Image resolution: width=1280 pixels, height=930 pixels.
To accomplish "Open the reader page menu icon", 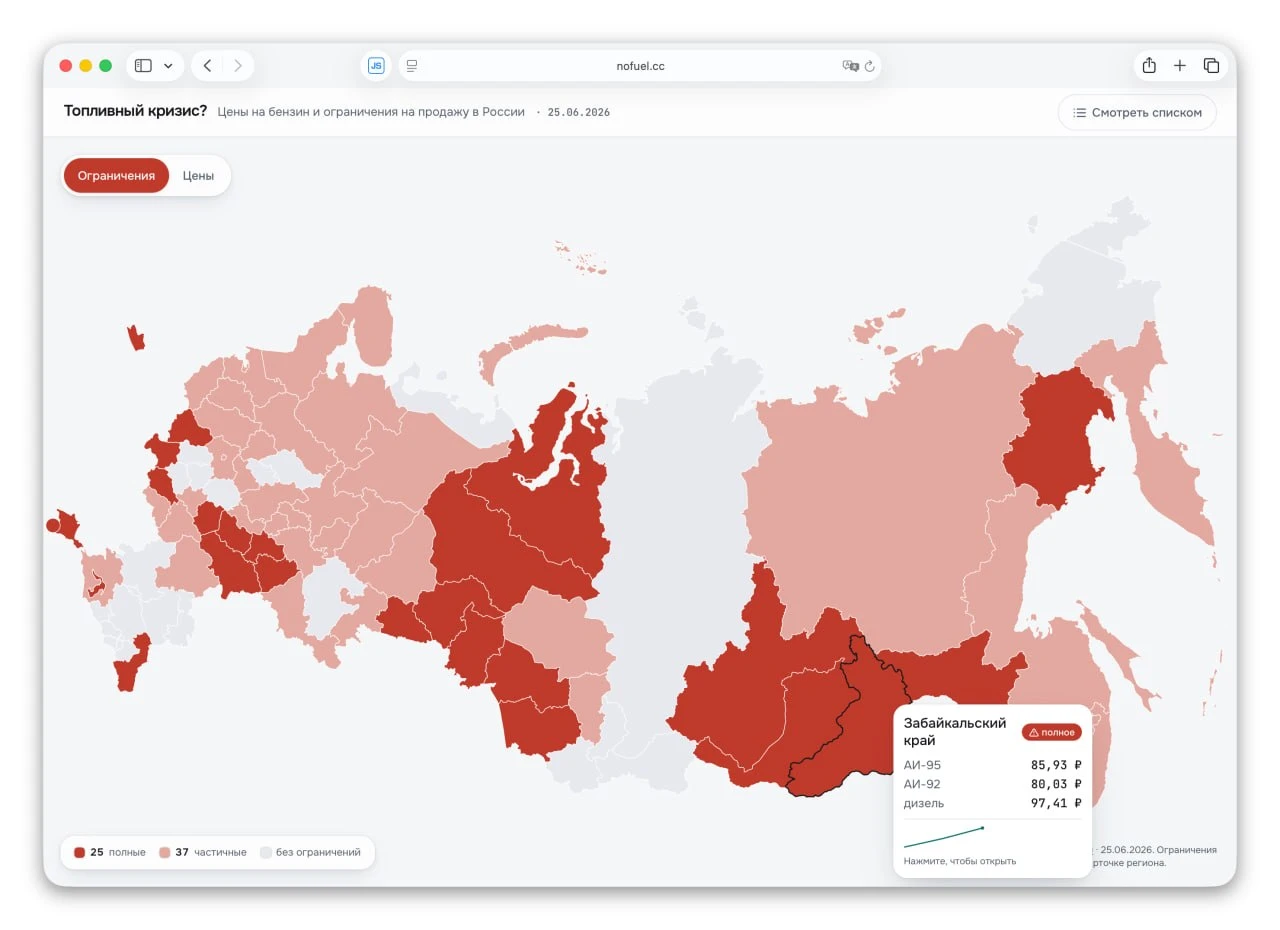I will (x=412, y=66).
